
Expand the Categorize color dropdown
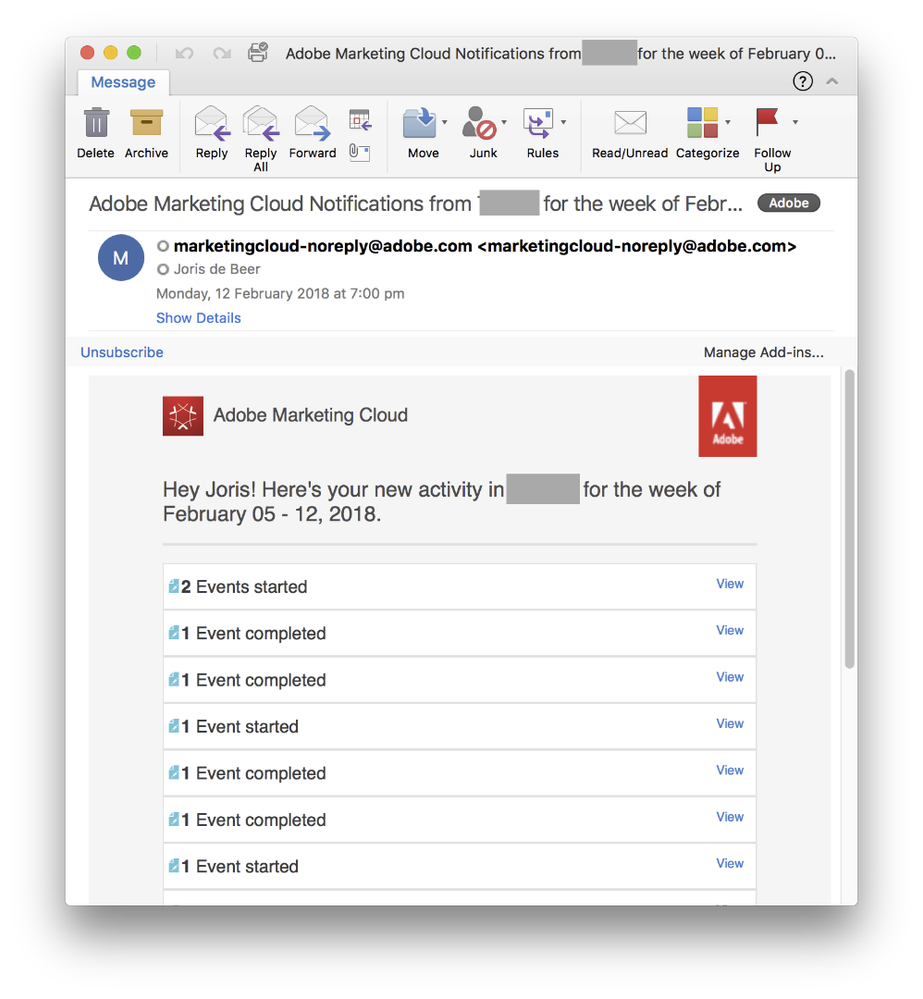727,122
